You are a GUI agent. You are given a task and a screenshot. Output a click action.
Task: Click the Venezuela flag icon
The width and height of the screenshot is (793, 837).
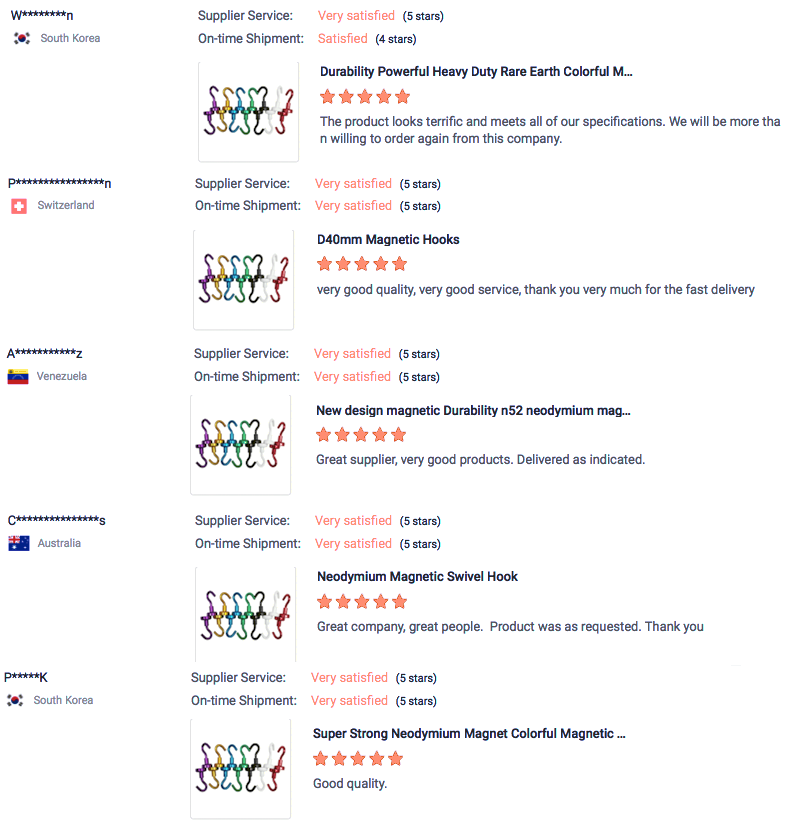(x=18, y=377)
